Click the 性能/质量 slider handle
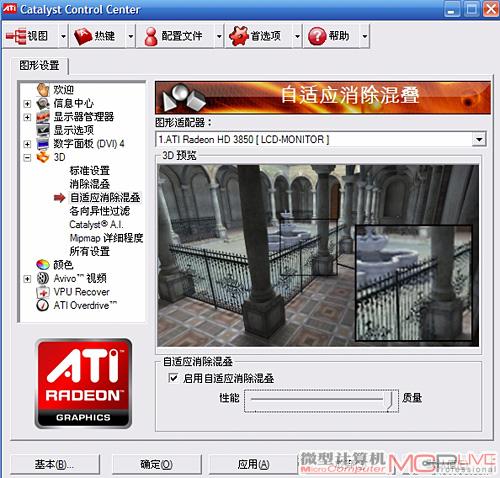The height and width of the screenshot is (478, 500). (388, 400)
